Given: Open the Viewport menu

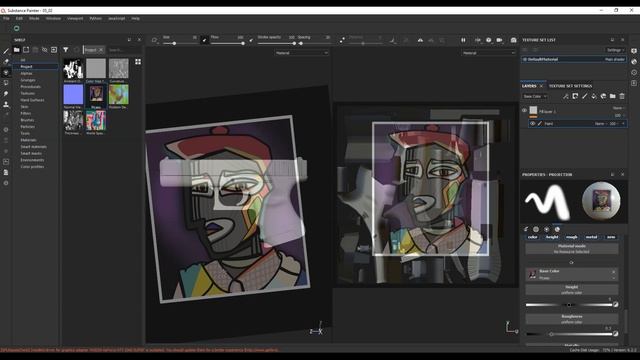Looking at the screenshot, I should [x=75, y=18].
